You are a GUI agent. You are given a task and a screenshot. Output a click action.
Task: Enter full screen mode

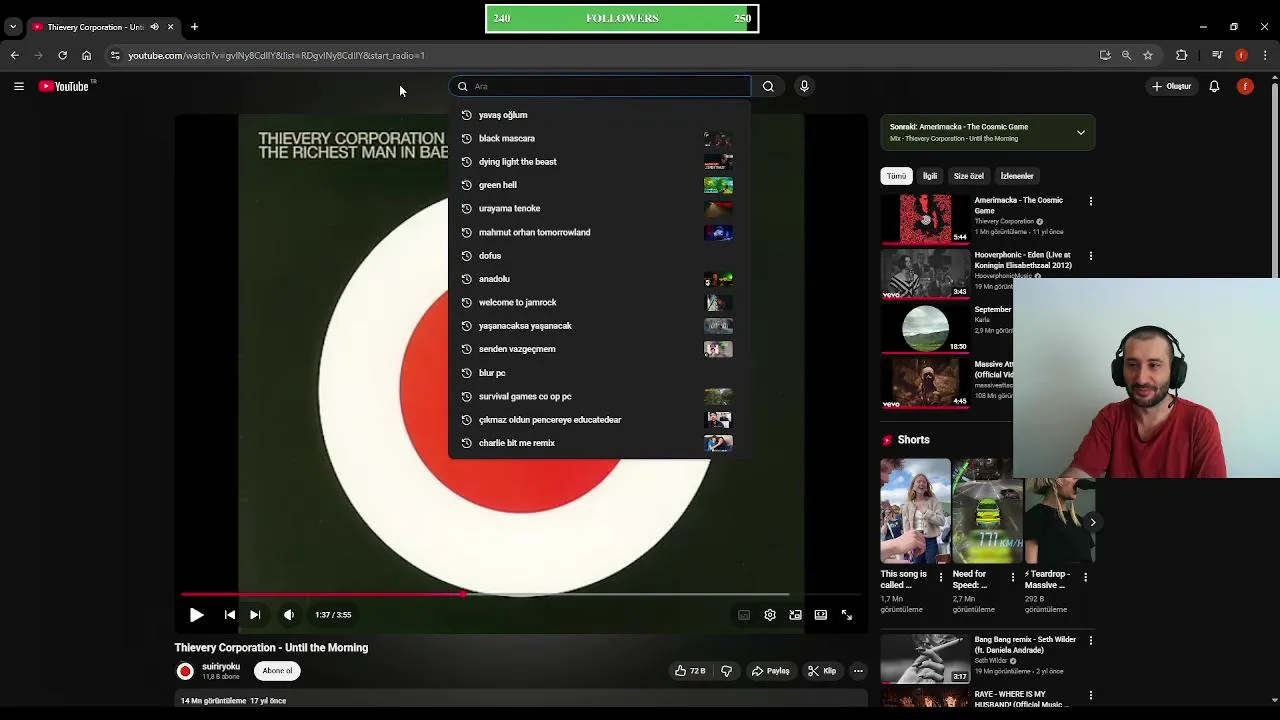pos(846,615)
